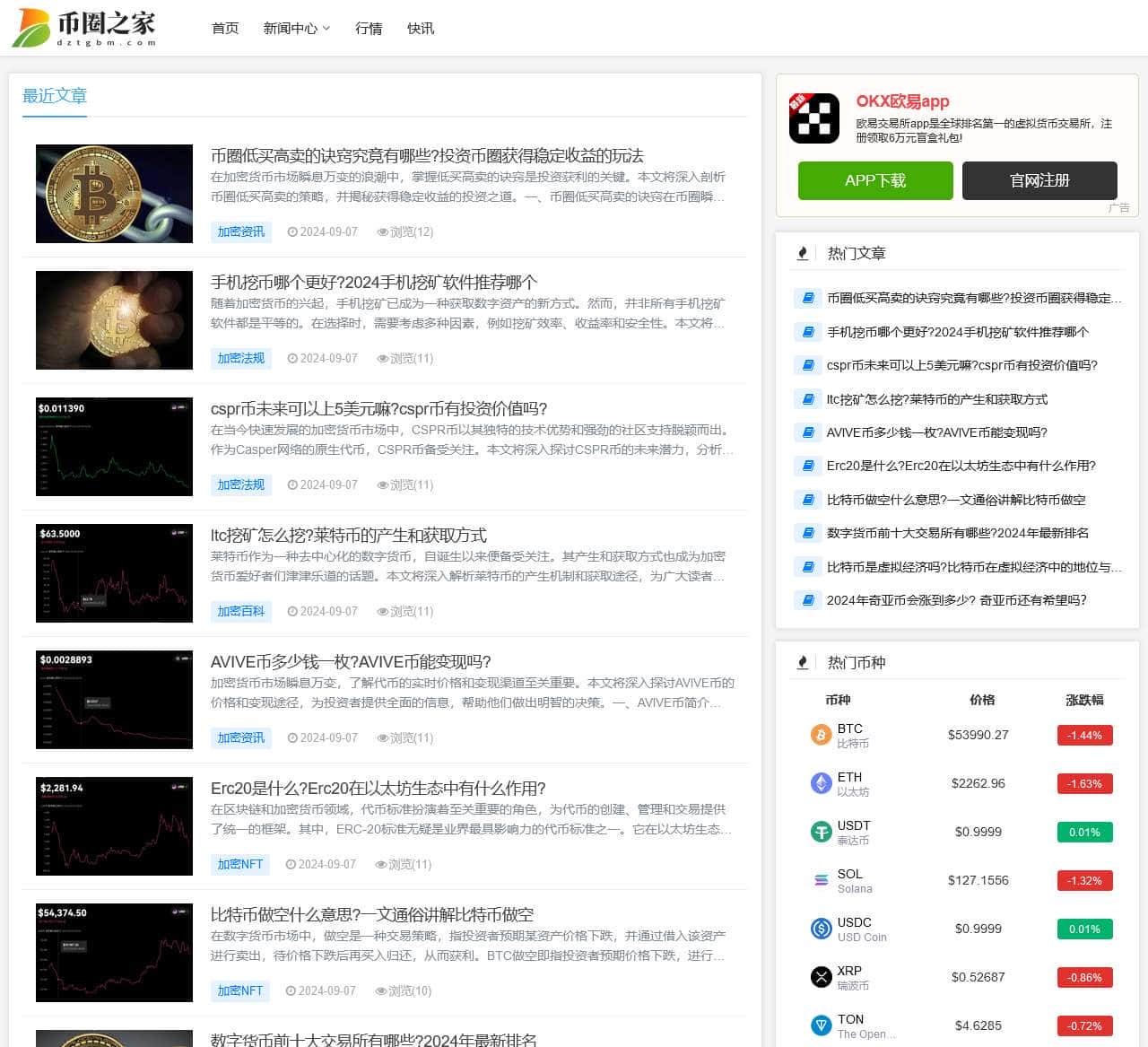The image size is (1148, 1047).
Task: Click document icon beside 币圈低买高卖 hot article
Action: (x=807, y=298)
